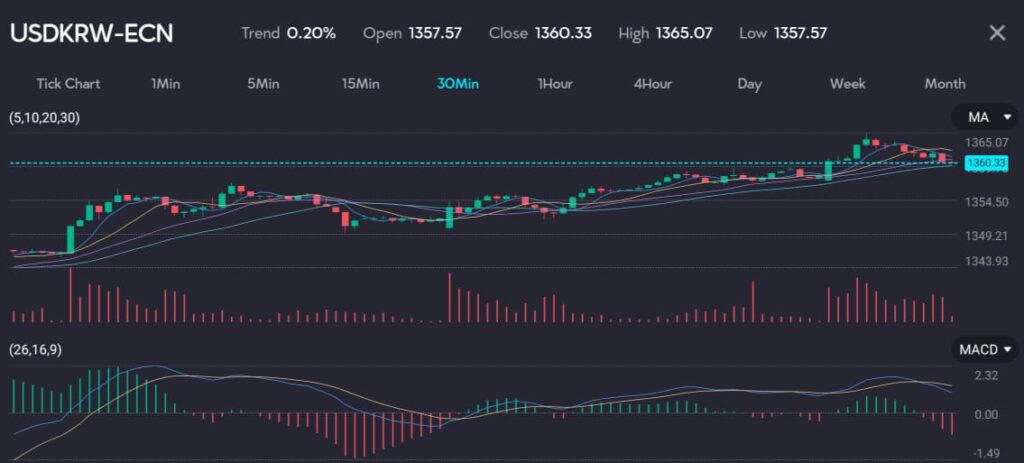Screen dimensions: 1024x463
Task: Click the USDKRW-ECN symbol title
Action: coord(91,33)
